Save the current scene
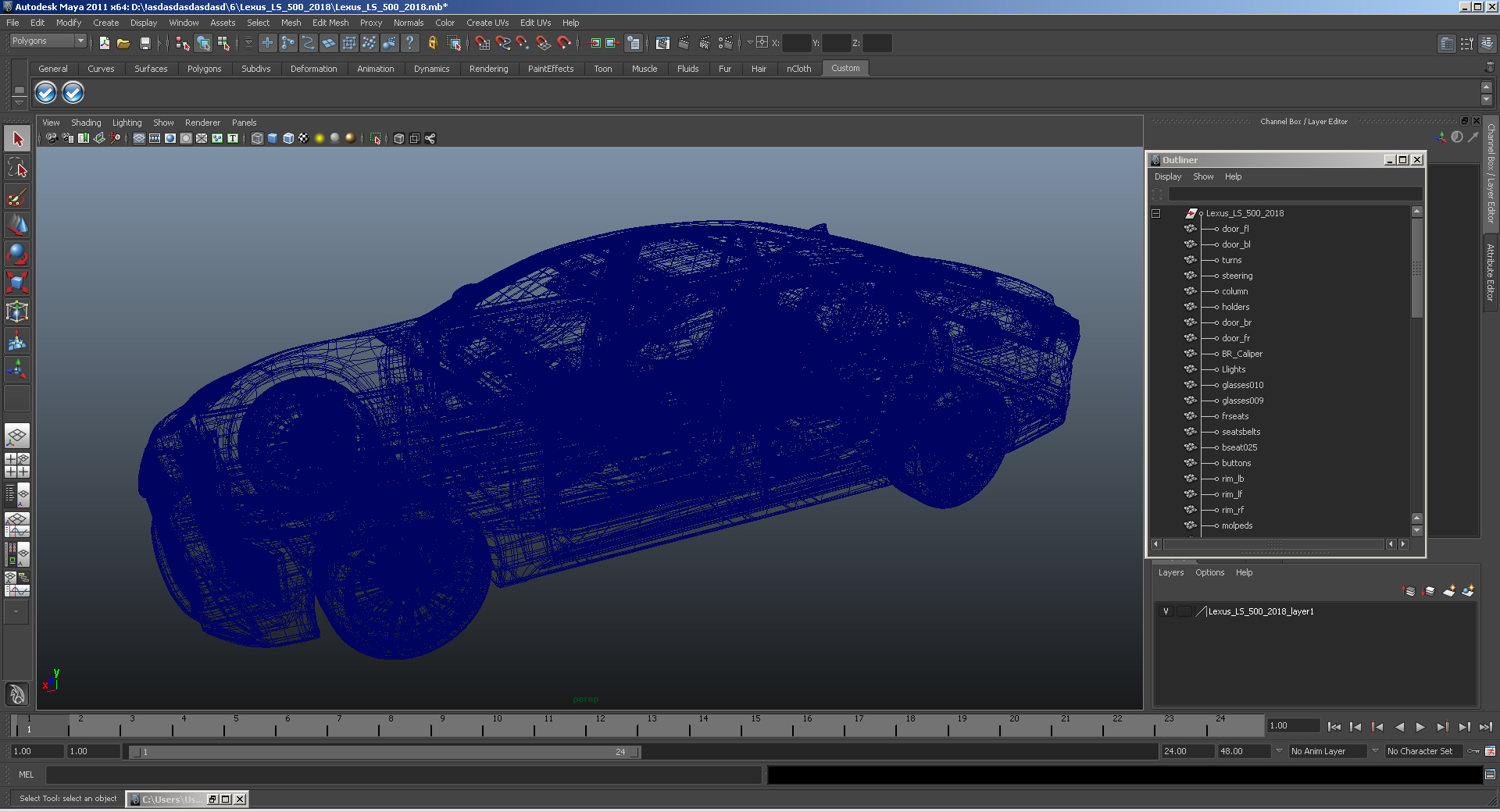 [x=145, y=44]
